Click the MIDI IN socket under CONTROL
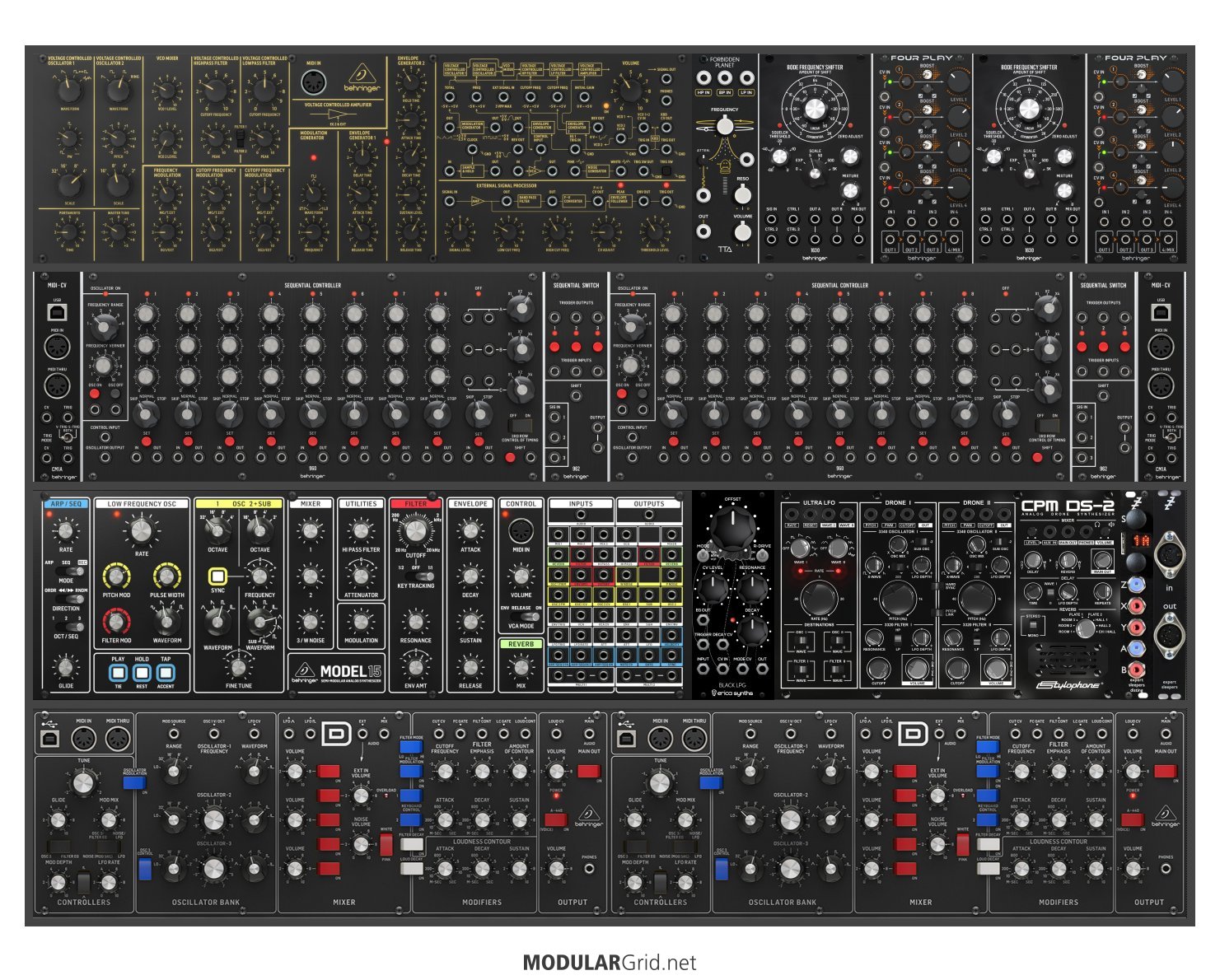The image size is (1220, 980). coord(521,531)
